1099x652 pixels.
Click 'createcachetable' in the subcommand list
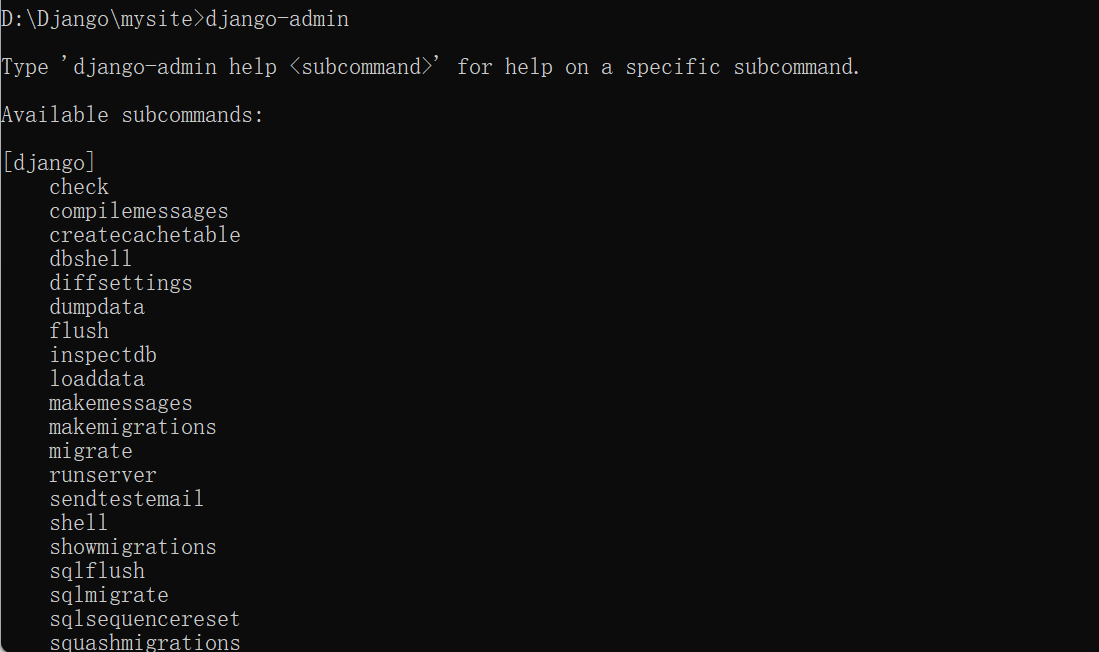pos(145,235)
